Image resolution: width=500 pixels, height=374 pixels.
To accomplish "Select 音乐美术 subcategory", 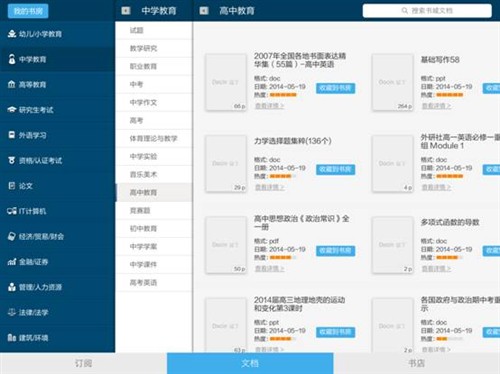I will coord(154,174).
